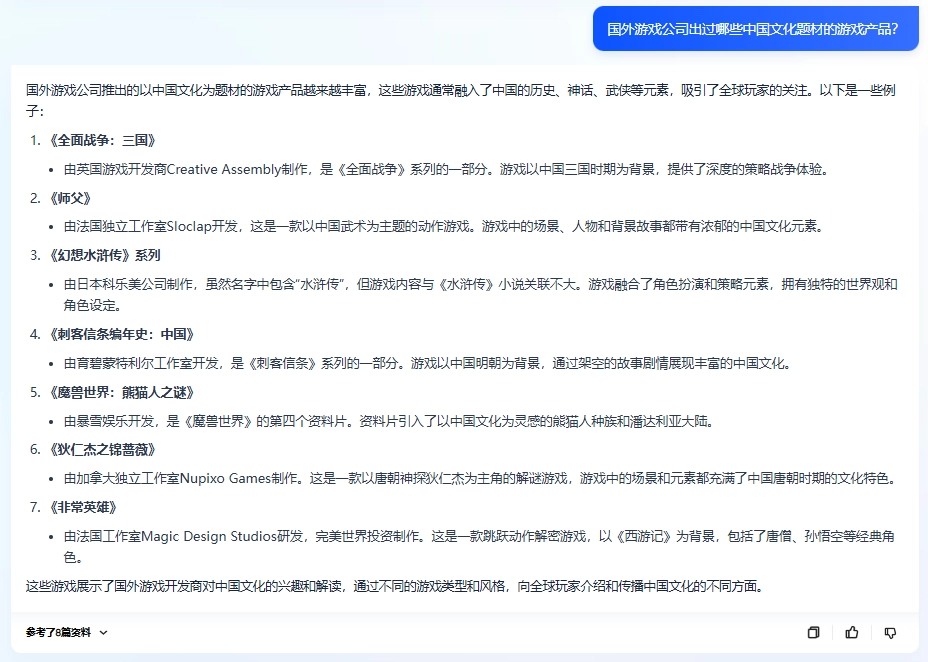This screenshot has height=662, width=928.
Task: Give a thumbs up to the answer
Action: click(x=851, y=632)
